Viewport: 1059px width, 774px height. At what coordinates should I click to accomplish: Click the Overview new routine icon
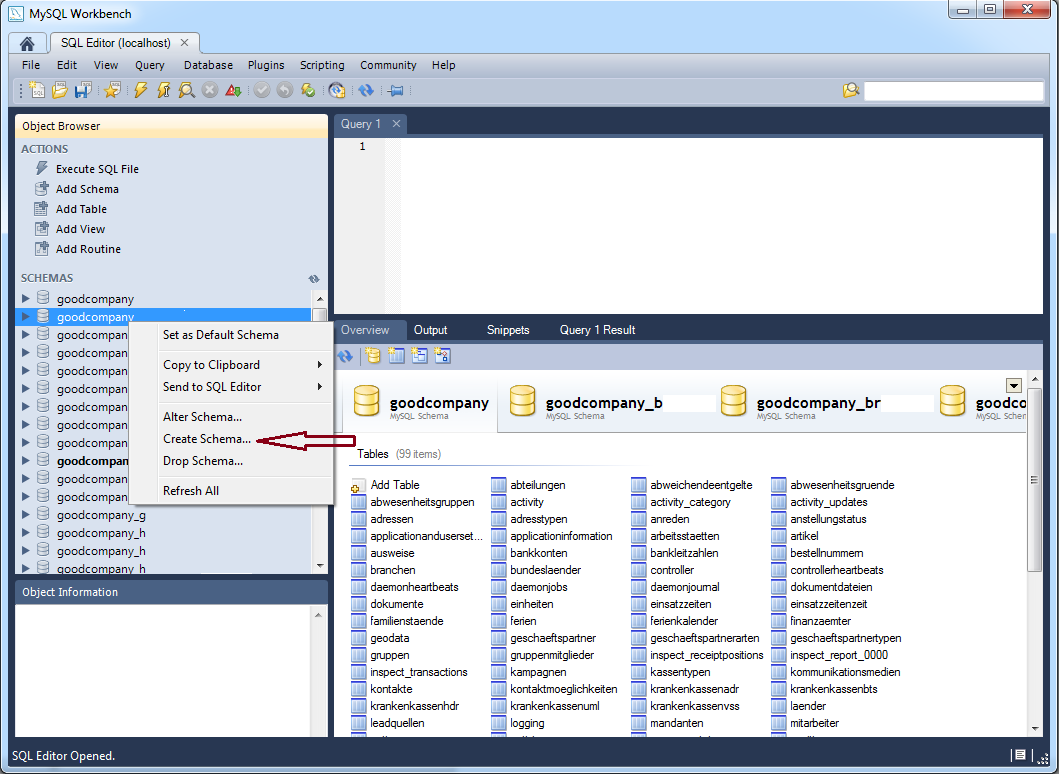click(442, 356)
